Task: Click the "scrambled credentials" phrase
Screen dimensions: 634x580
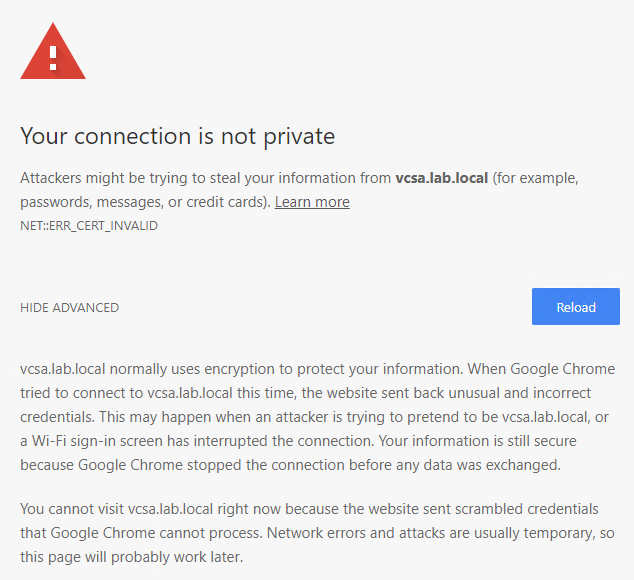Action: 540,510
